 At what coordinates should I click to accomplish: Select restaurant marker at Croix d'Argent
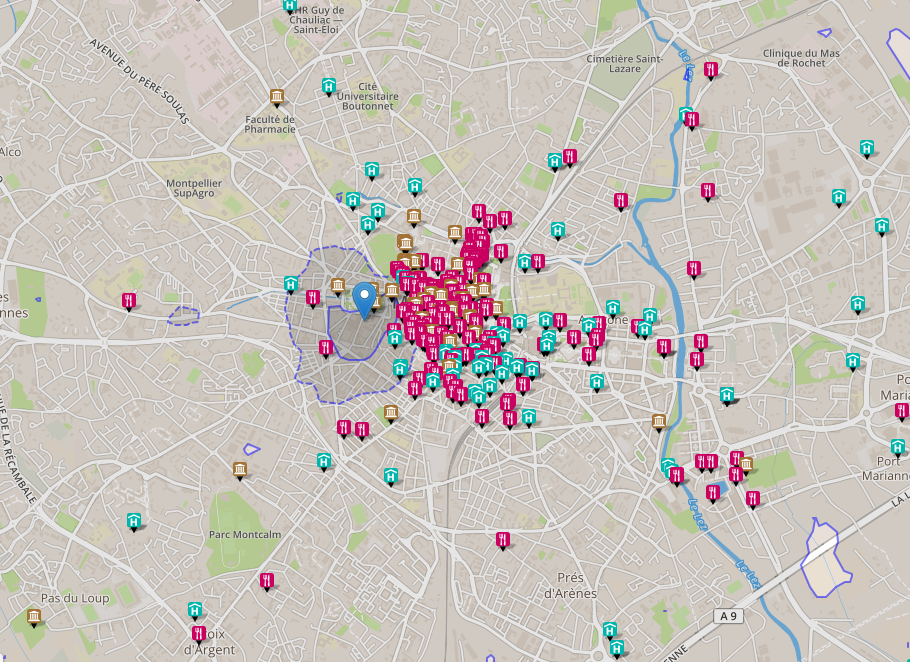(199, 633)
